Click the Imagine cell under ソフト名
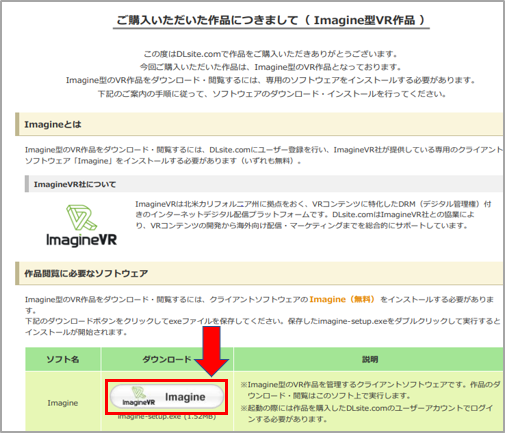 pyautogui.click(x=63, y=403)
